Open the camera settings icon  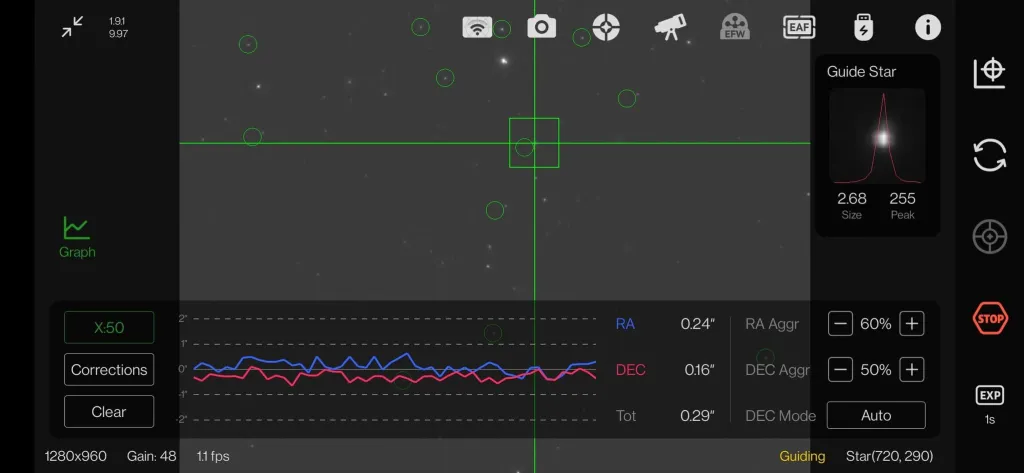pyautogui.click(x=541, y=27)
